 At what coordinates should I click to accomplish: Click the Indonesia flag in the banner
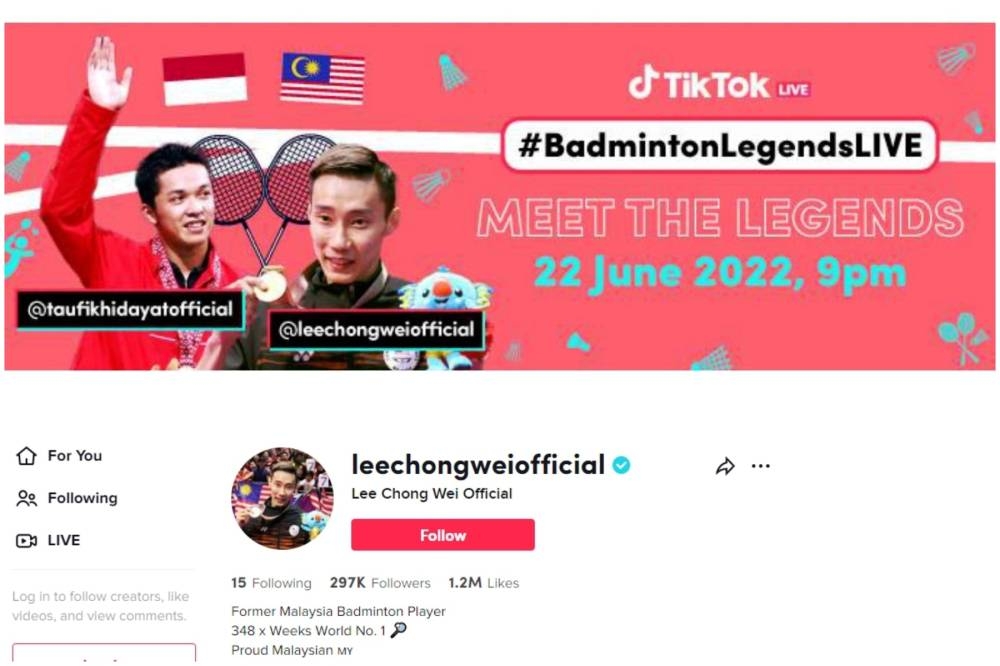(205, 79)
